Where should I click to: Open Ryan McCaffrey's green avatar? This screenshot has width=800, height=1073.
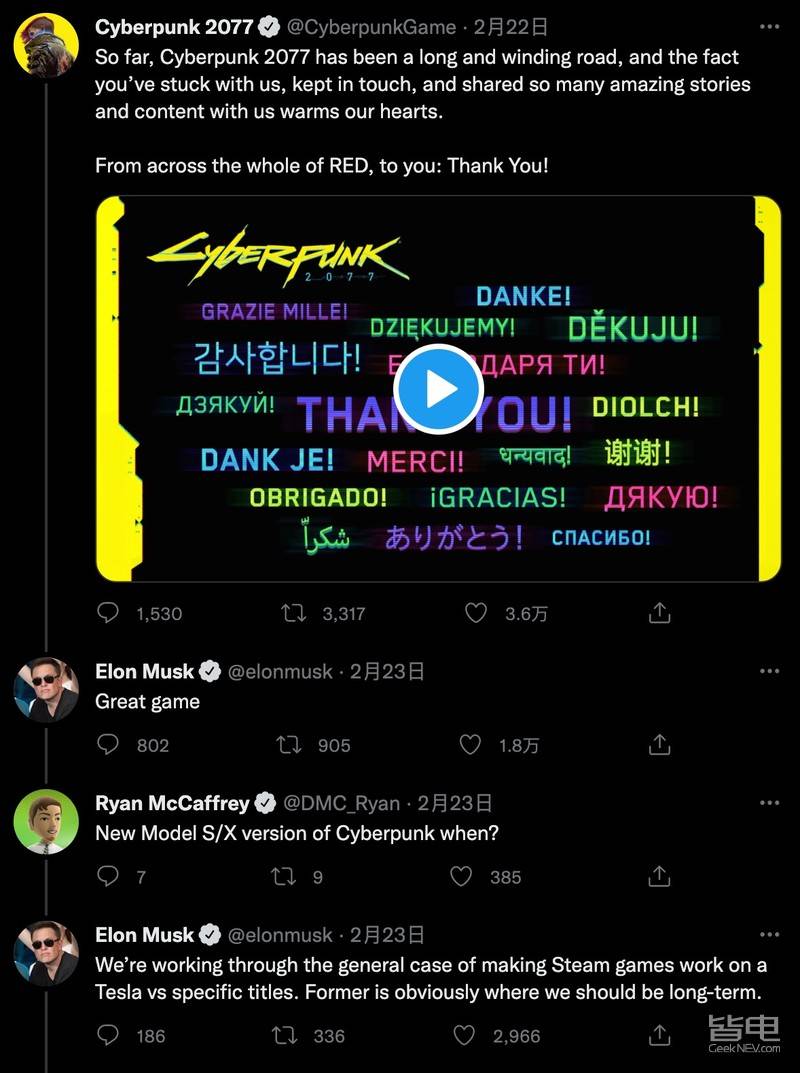coord(46,821)
